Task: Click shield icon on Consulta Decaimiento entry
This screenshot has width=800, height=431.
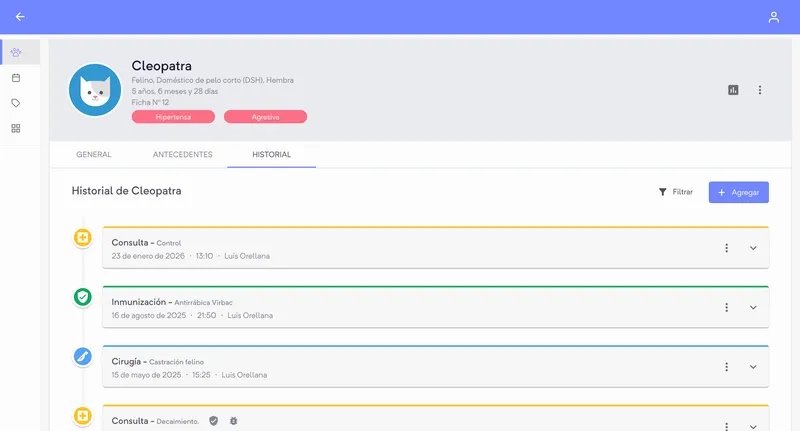Action: (214, 421)
